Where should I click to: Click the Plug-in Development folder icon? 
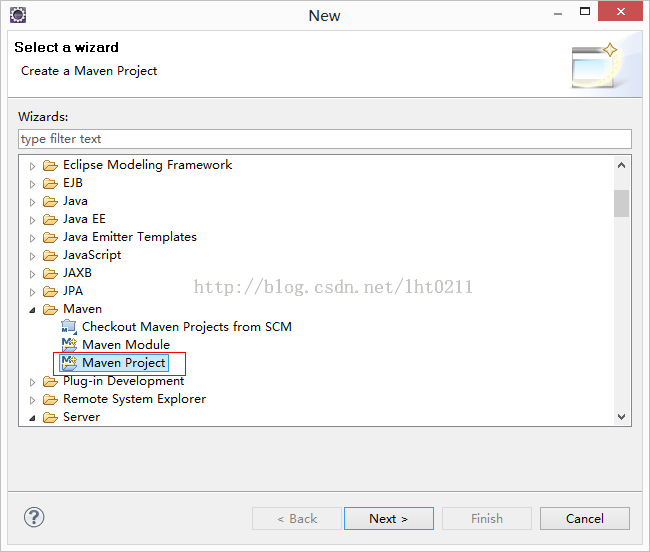(50, 381)
